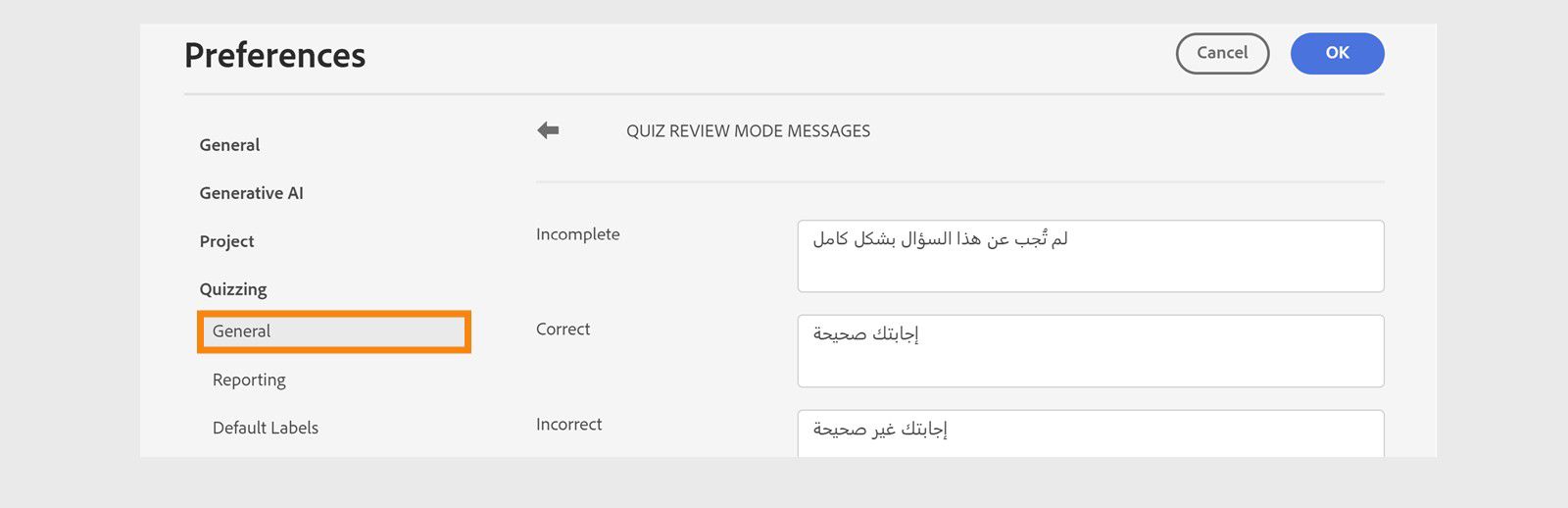The height and width of the screenshot is (508, 1568).
Task: Open Project preferences
Action: (x=226, y=241)
